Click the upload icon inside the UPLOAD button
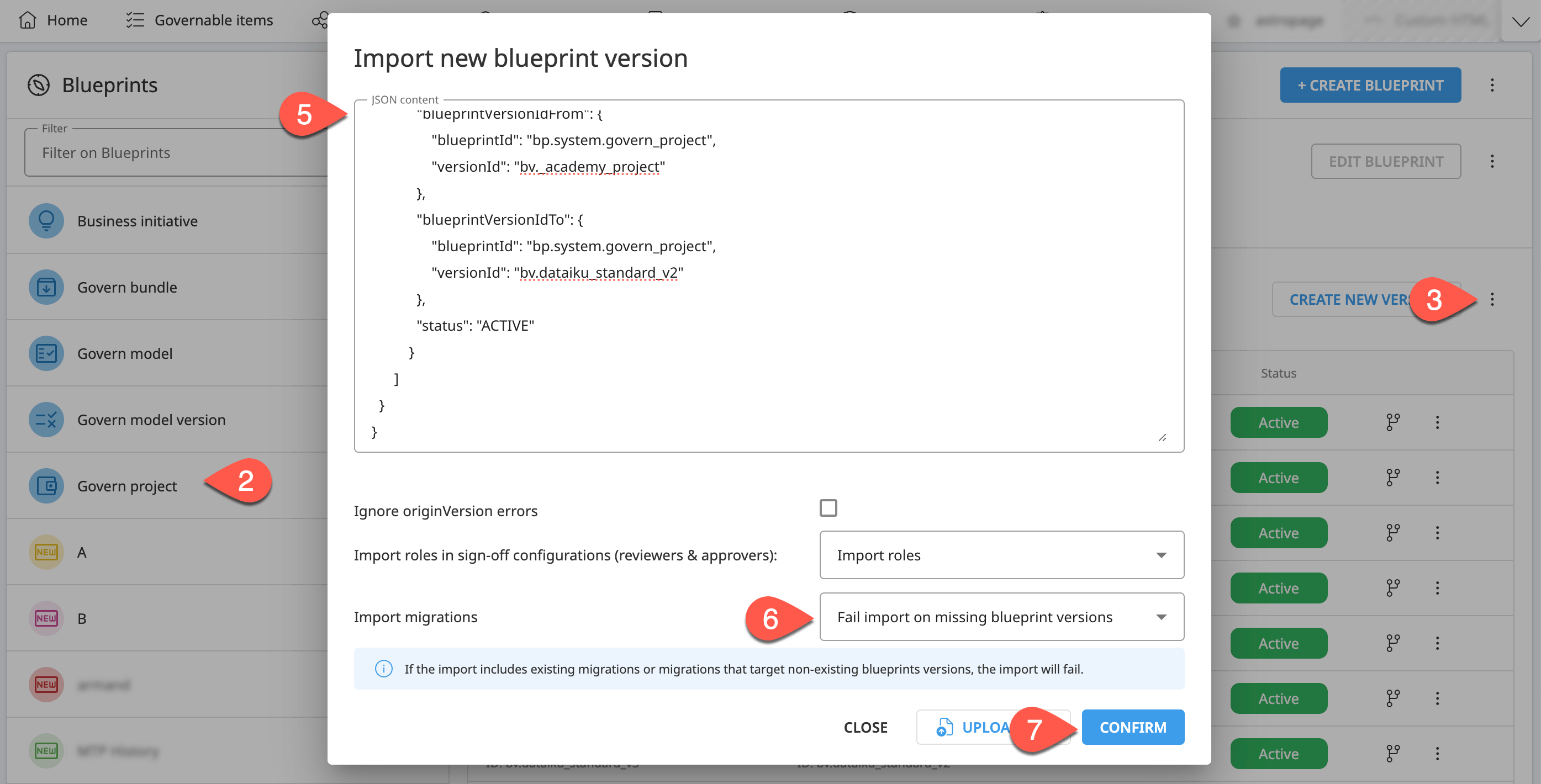 (943, 727)
